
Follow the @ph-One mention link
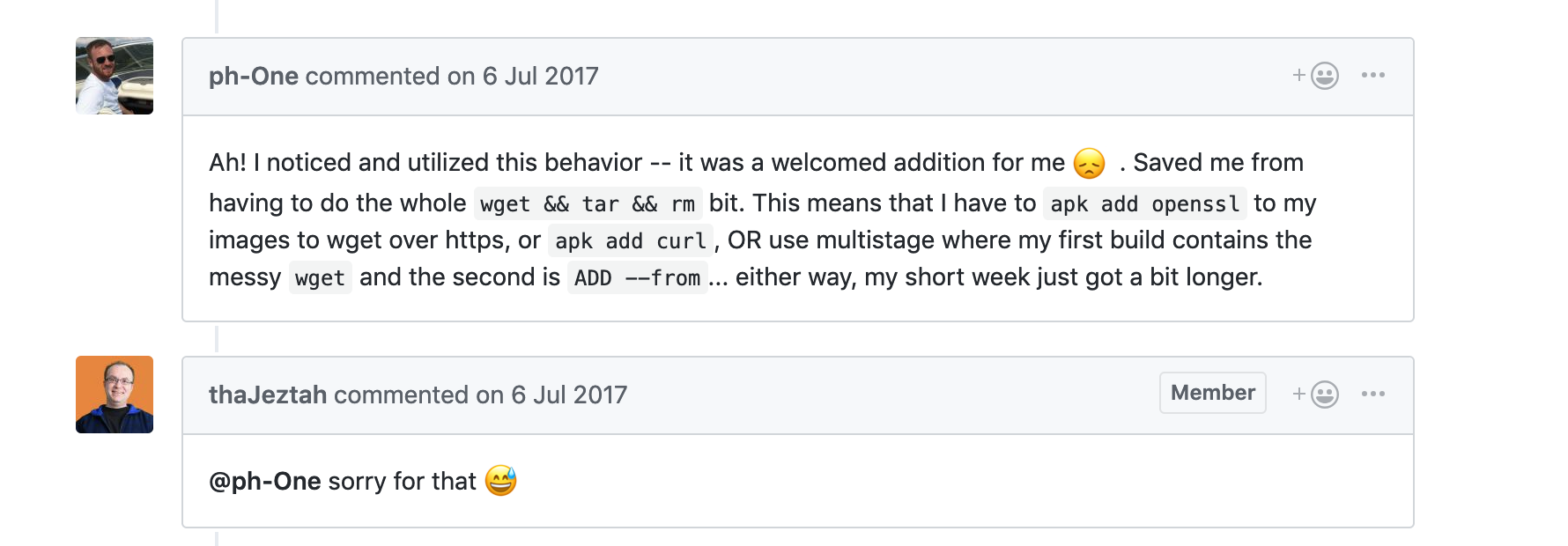coord(265,482)
